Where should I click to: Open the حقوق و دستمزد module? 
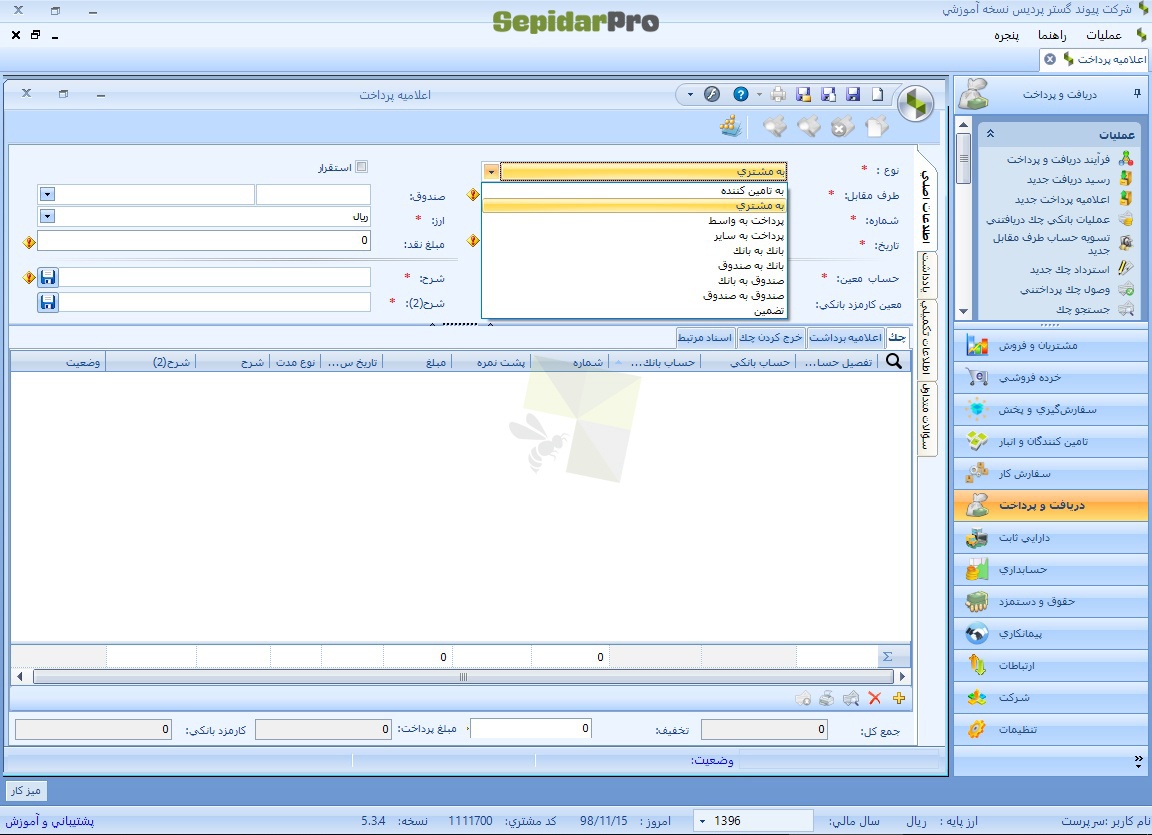click(1051, 601)
